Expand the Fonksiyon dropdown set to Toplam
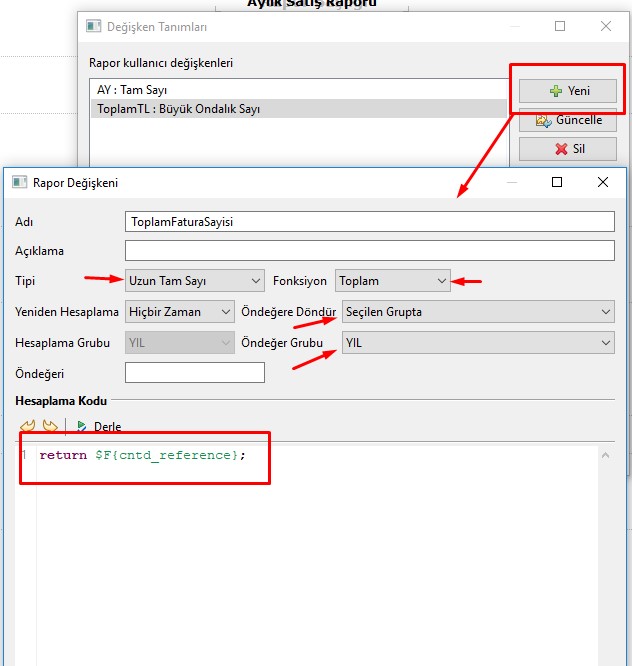The image size is (632, 666). [x=393, y=281]
